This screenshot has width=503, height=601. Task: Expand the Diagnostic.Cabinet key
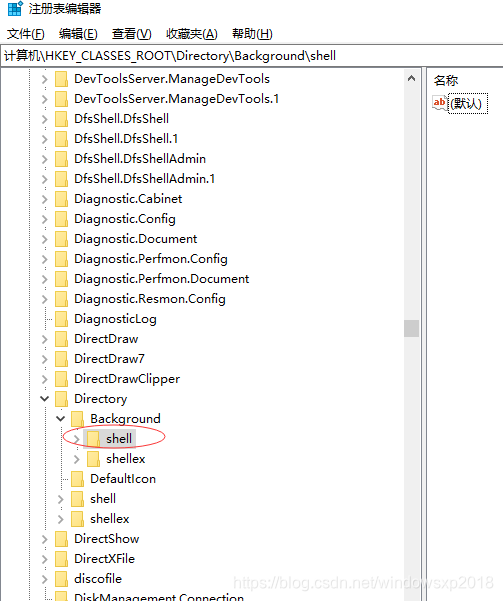[44, 199]
